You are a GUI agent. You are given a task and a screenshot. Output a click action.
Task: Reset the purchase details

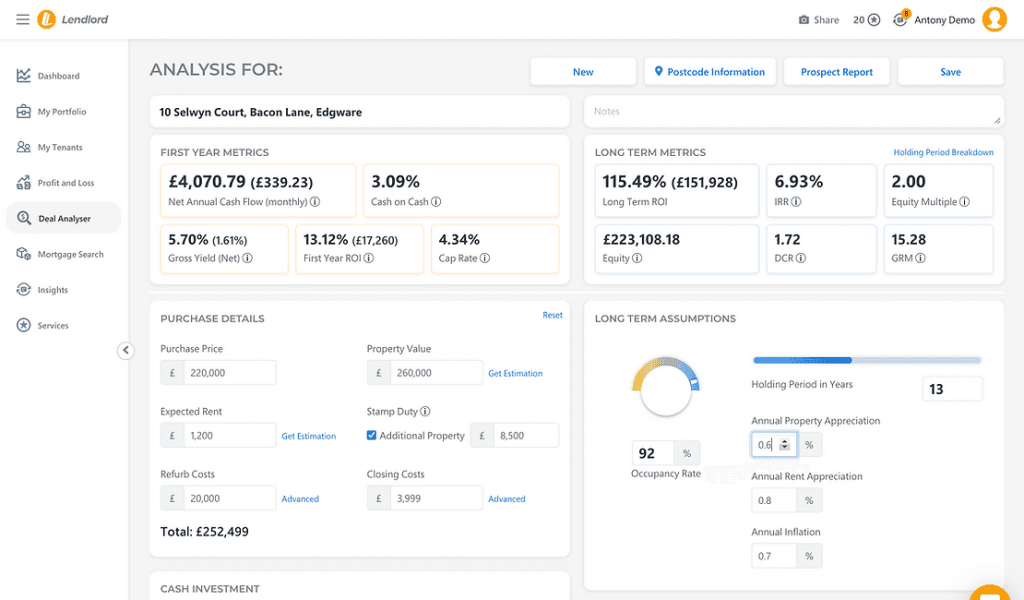coord(552,315)
